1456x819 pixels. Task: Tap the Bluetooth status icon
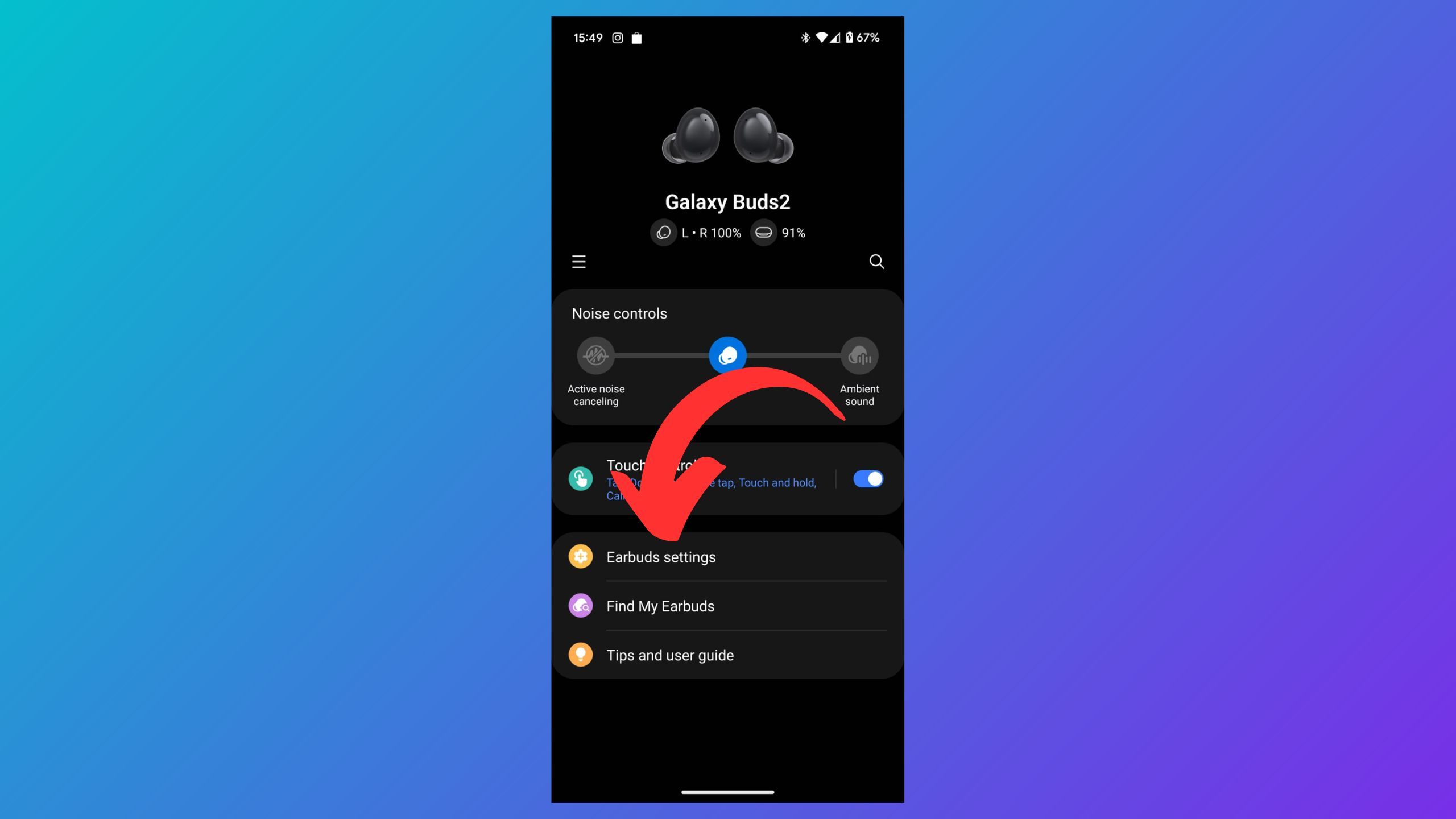[804, 38]
